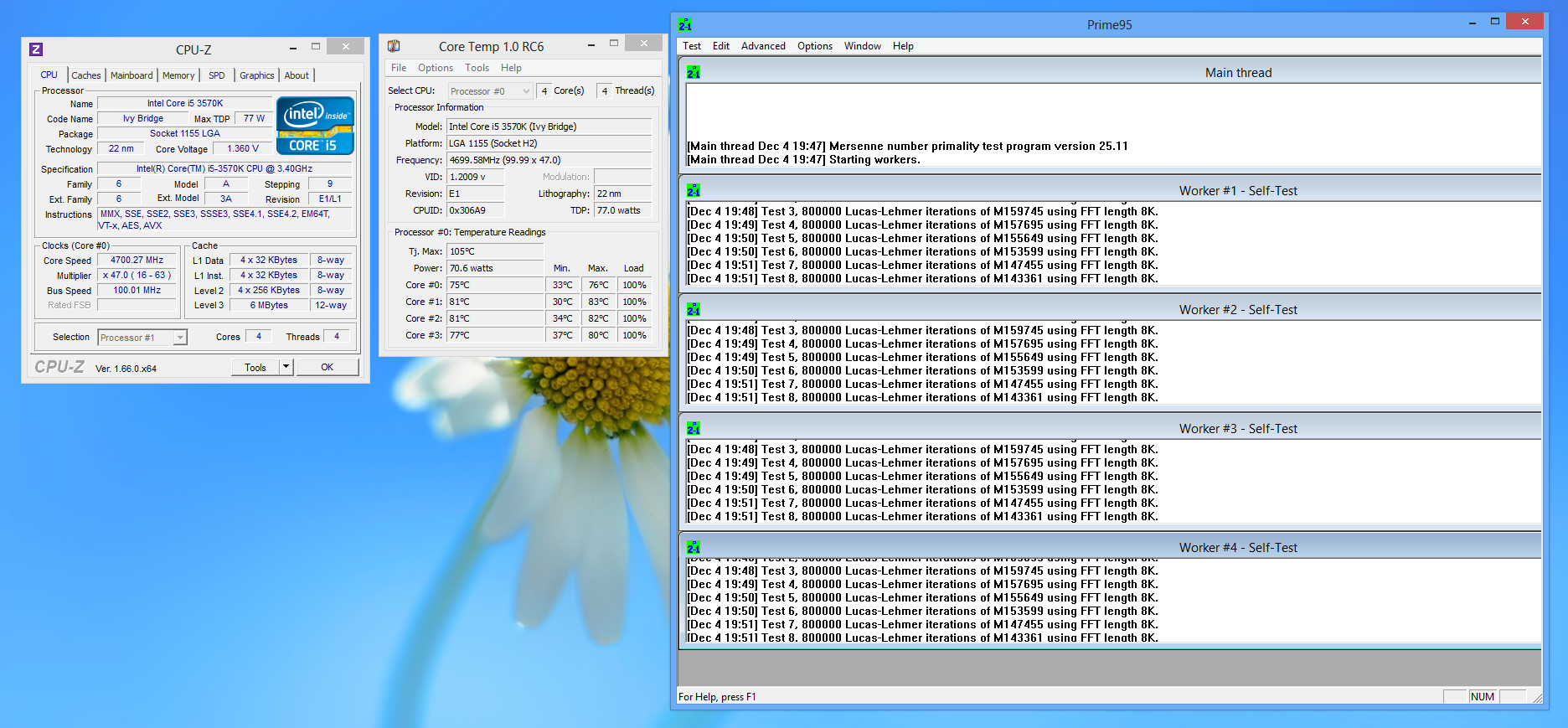Click the Multiplier x 47.0 value in CPU-Z
Image resolution: width=1568 pixels, height=728 pixels.
(137, 276)
